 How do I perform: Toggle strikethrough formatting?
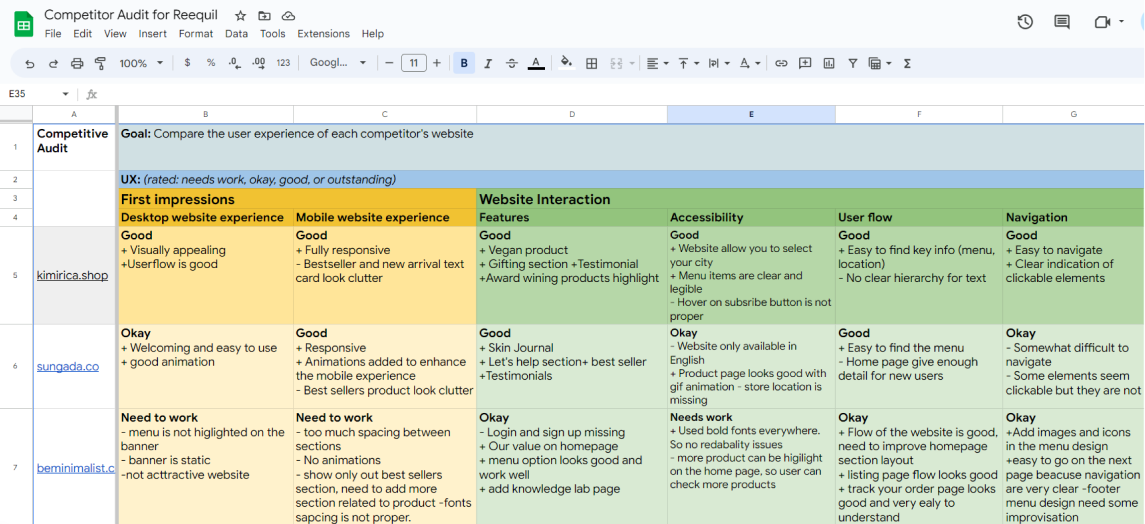[512, 63]
